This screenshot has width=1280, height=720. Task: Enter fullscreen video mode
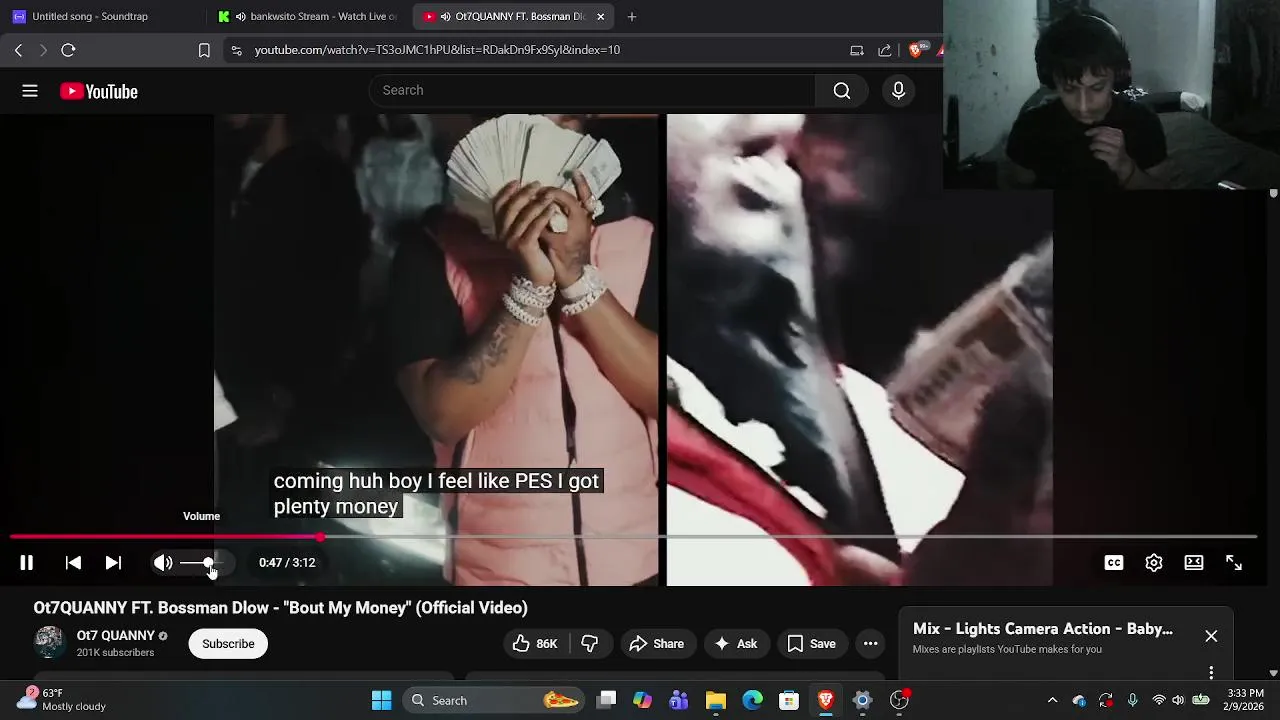point(1234,563)
